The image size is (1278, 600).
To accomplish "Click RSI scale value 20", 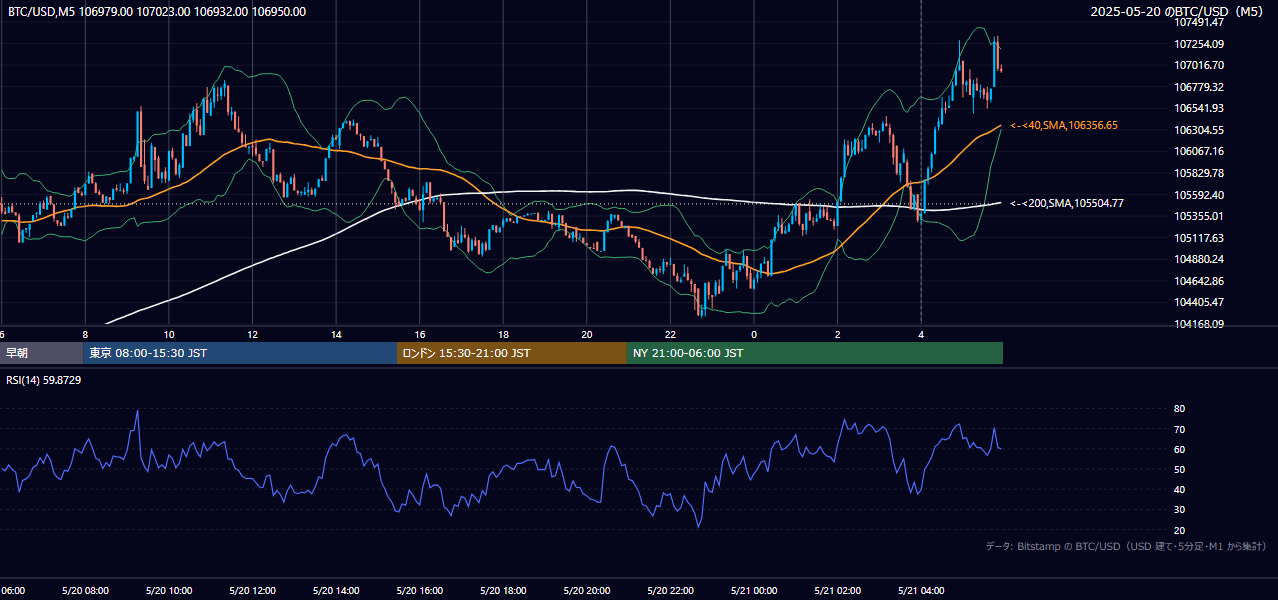I will [x=1180, y=530].
